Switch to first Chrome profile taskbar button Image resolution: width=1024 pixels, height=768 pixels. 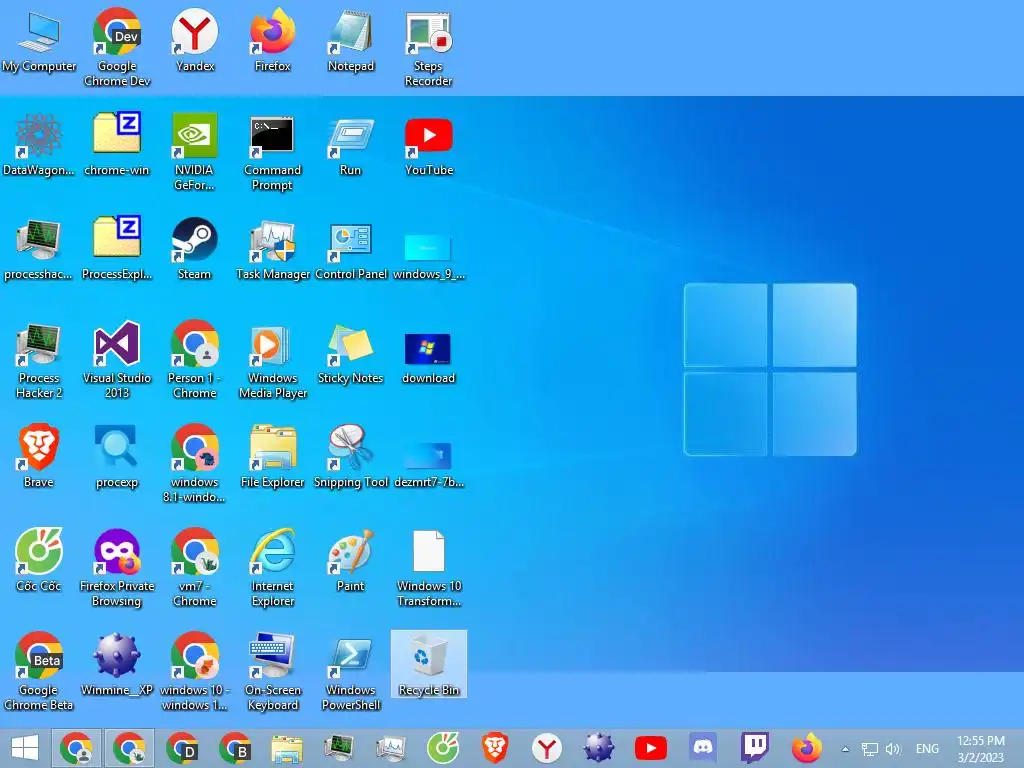76,748
